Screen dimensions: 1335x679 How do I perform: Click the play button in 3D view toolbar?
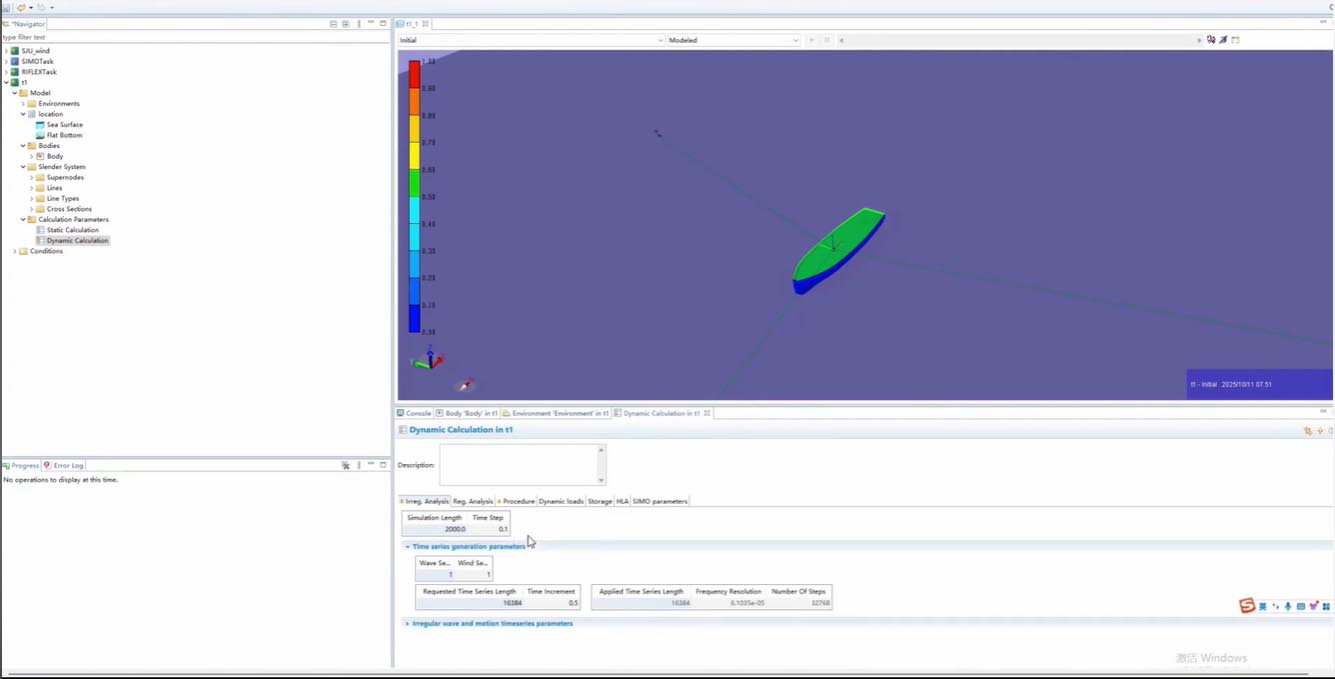(x=811, y=40)
